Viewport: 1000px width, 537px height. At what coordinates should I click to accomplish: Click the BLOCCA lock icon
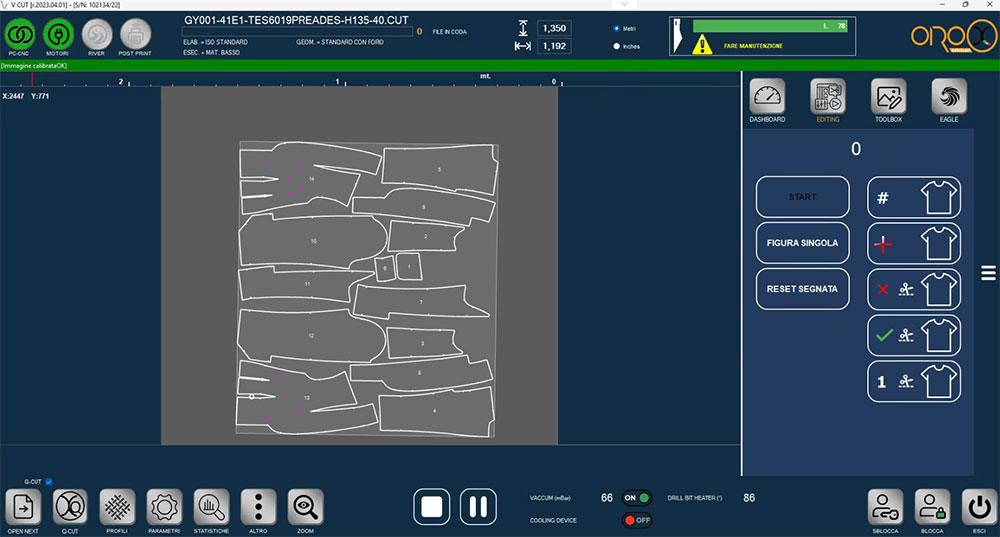coord(932,508)
